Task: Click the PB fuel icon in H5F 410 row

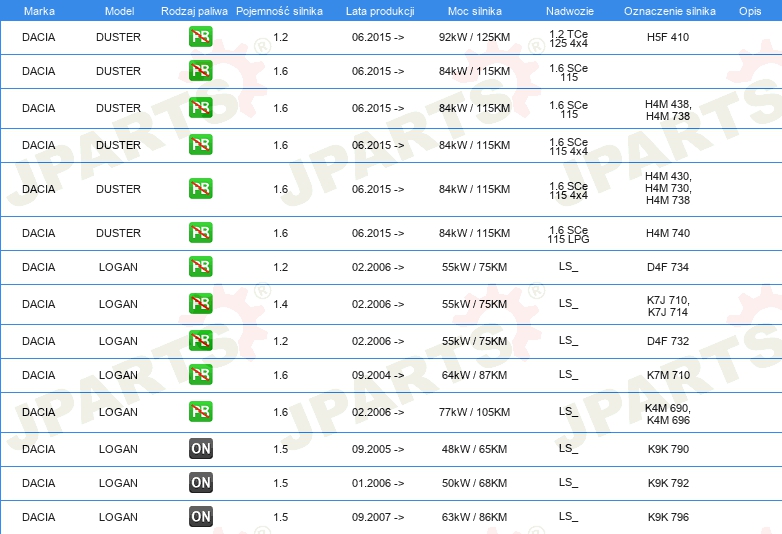Action: click(x=200, y=37)
